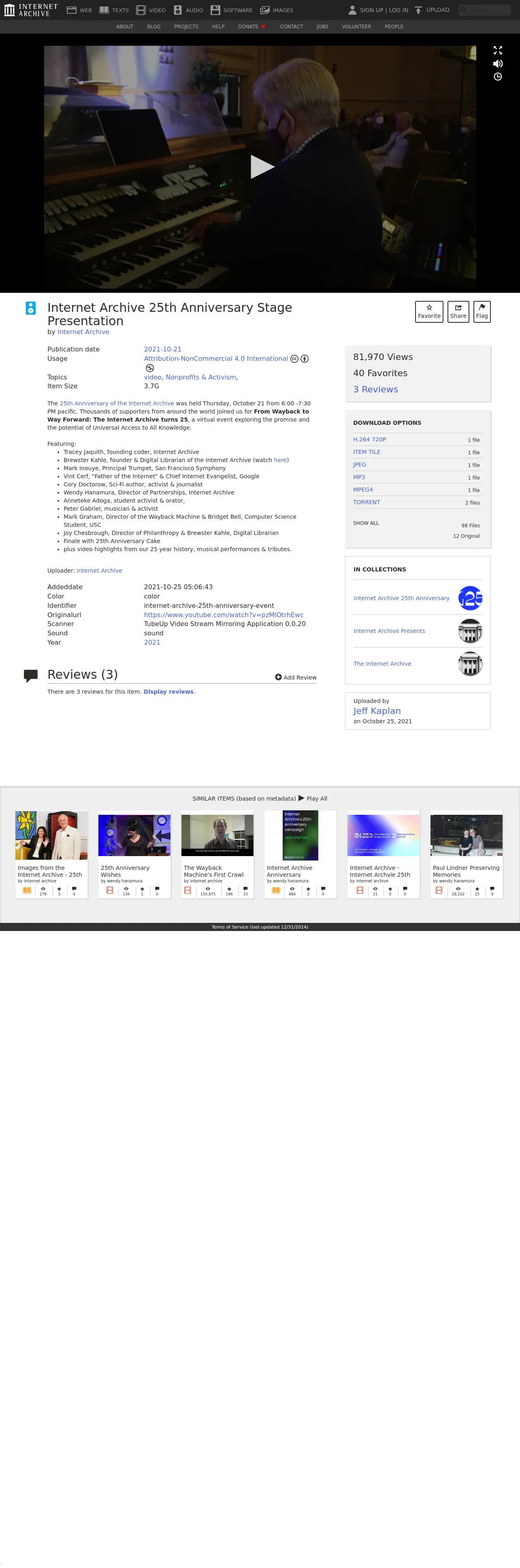This screenshot has height=1568, width=520.
Task: Focus the search field in the top bar
Action: (x=484, y=10)
